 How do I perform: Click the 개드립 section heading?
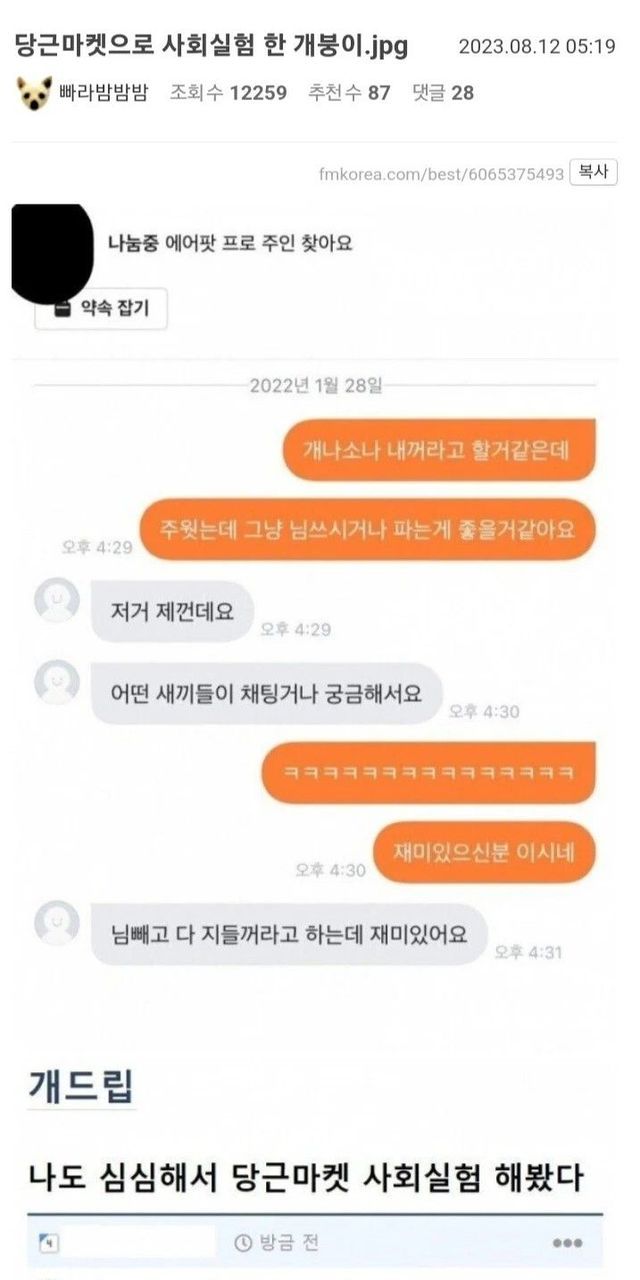coord(81,1086)
